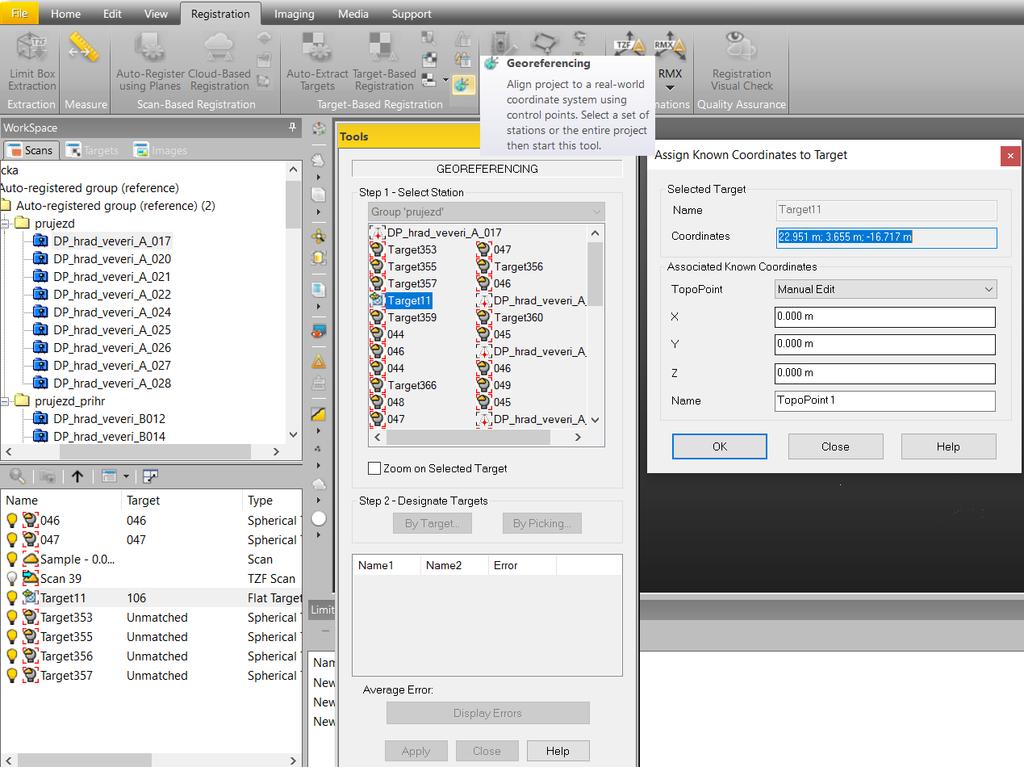Switch to the Scans tab in WorkSpace
Image resolution: width=1024 pixels, height=767 pixels.
click(x=31, y=150)
